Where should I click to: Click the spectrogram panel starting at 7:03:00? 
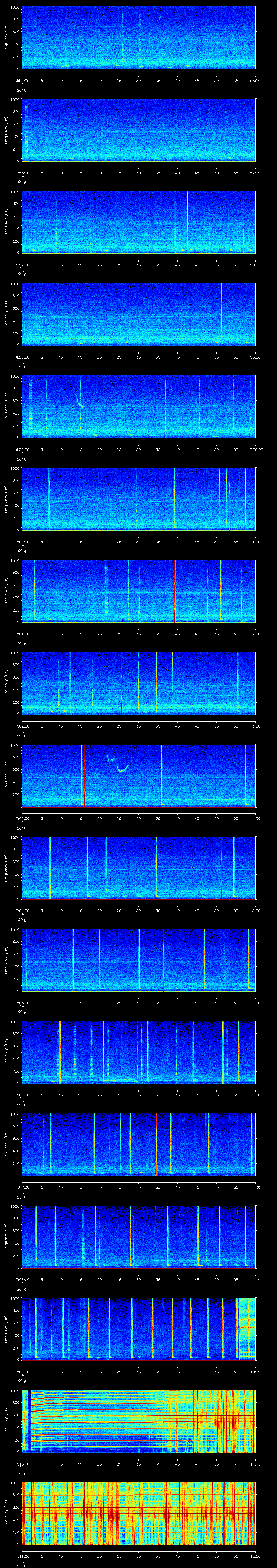coord(139,775)
